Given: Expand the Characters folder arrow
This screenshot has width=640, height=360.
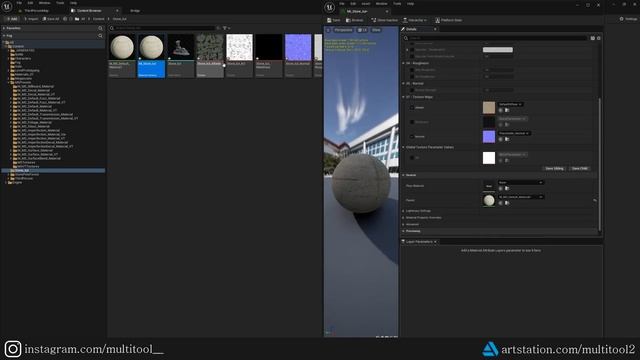Looking at the screenshot, I should (9, 58).
